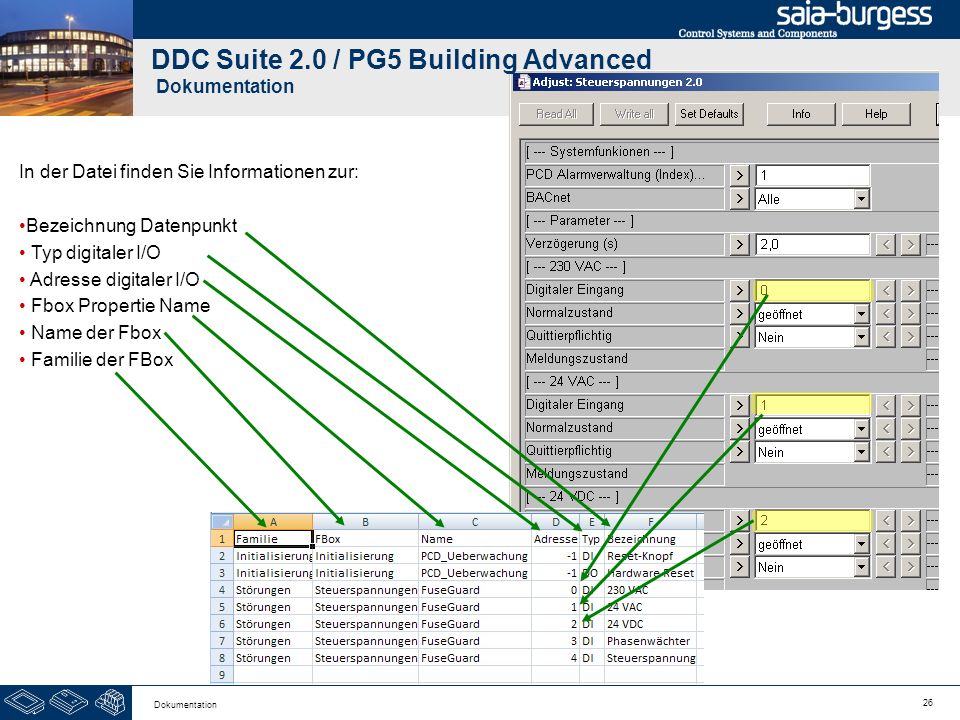Screen dimensions: 960x720
Task: Click the Adjust window title bar icon
Action: (x=523, y=82)
